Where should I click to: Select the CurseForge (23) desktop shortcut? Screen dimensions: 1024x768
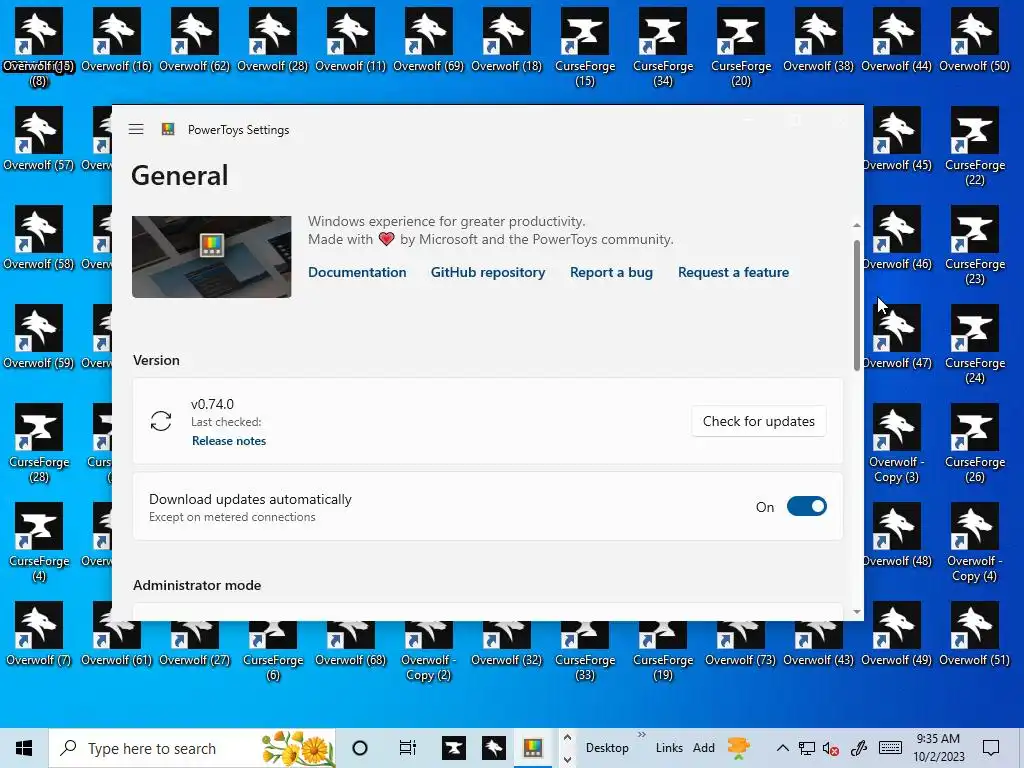[x=974, y=246]
